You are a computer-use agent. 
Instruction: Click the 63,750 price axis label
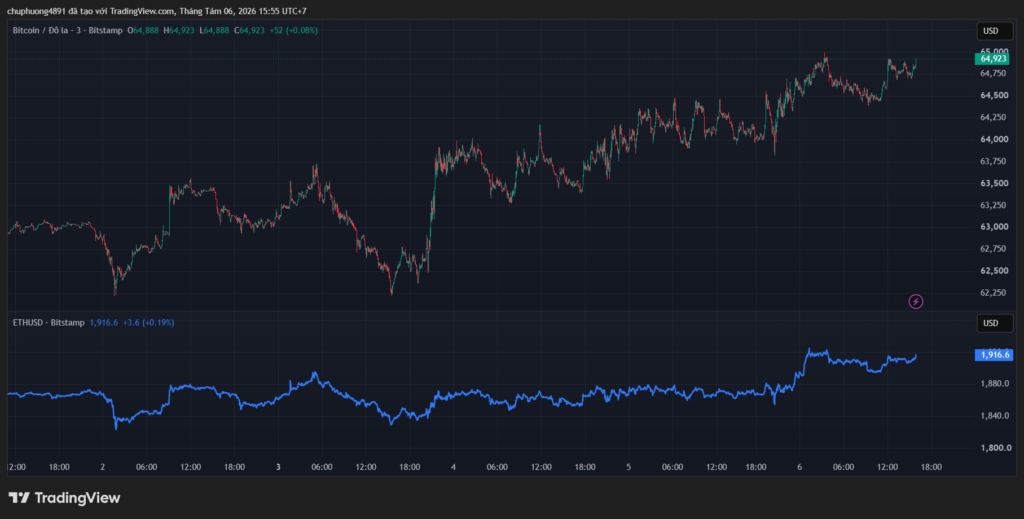point(993,161)
